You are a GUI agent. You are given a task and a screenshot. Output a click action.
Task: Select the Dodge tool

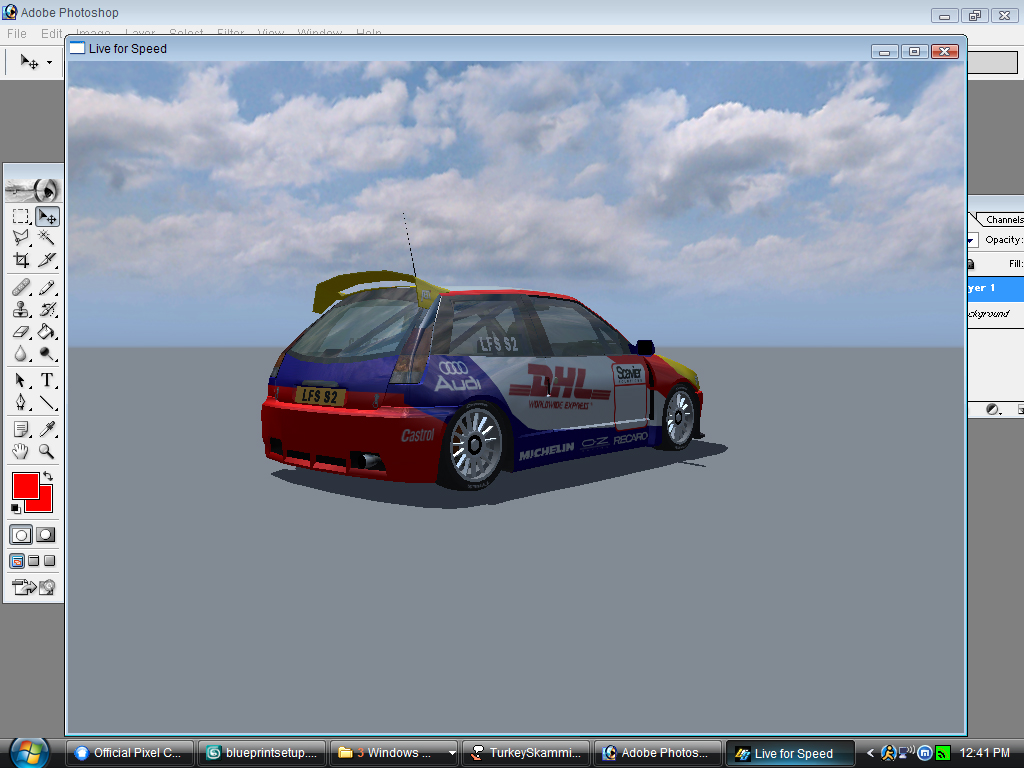pyautogui.click(x=46, y=354)
